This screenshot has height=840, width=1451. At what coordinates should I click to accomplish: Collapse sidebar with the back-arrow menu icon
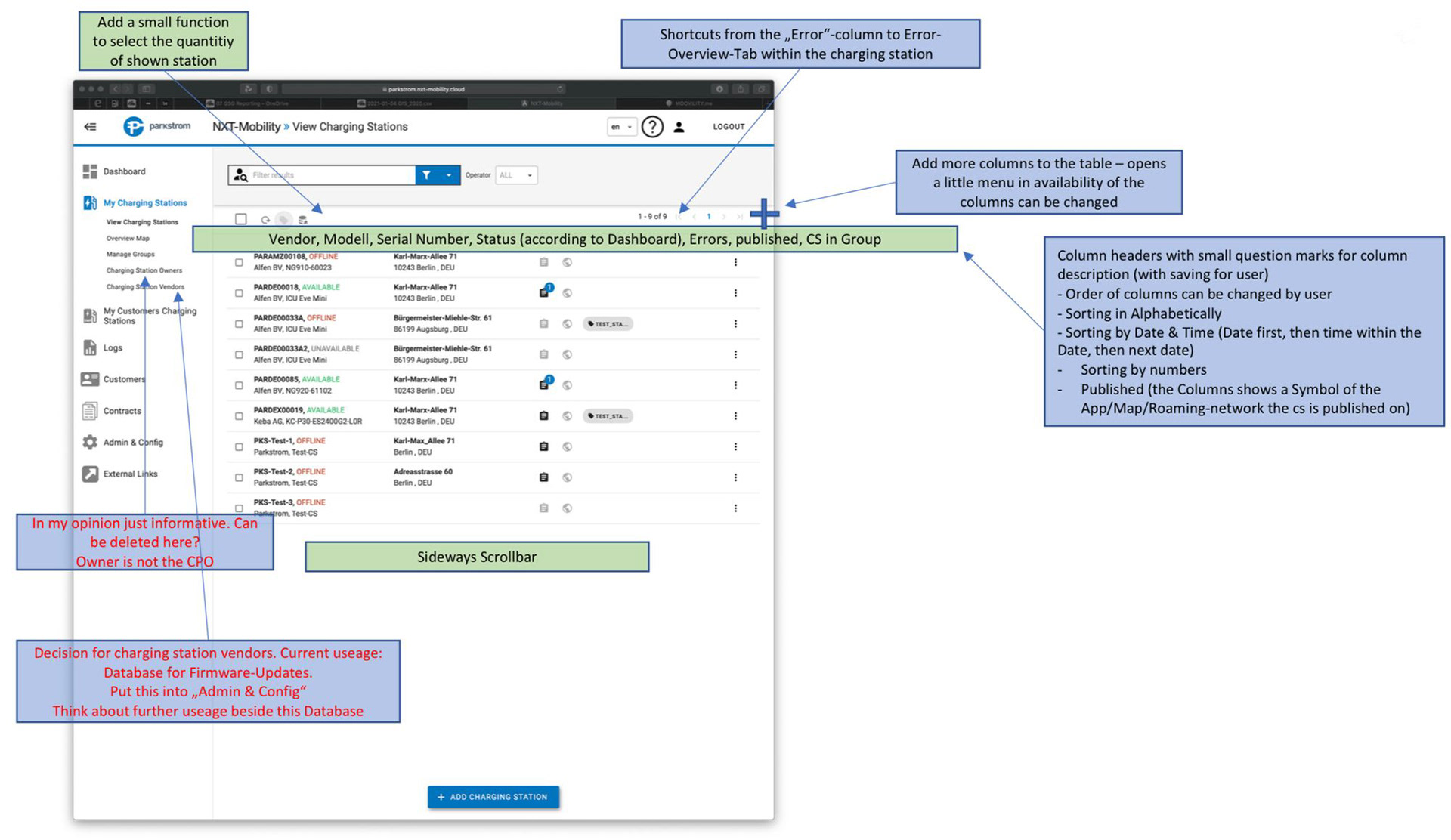[x=90, y=126]
